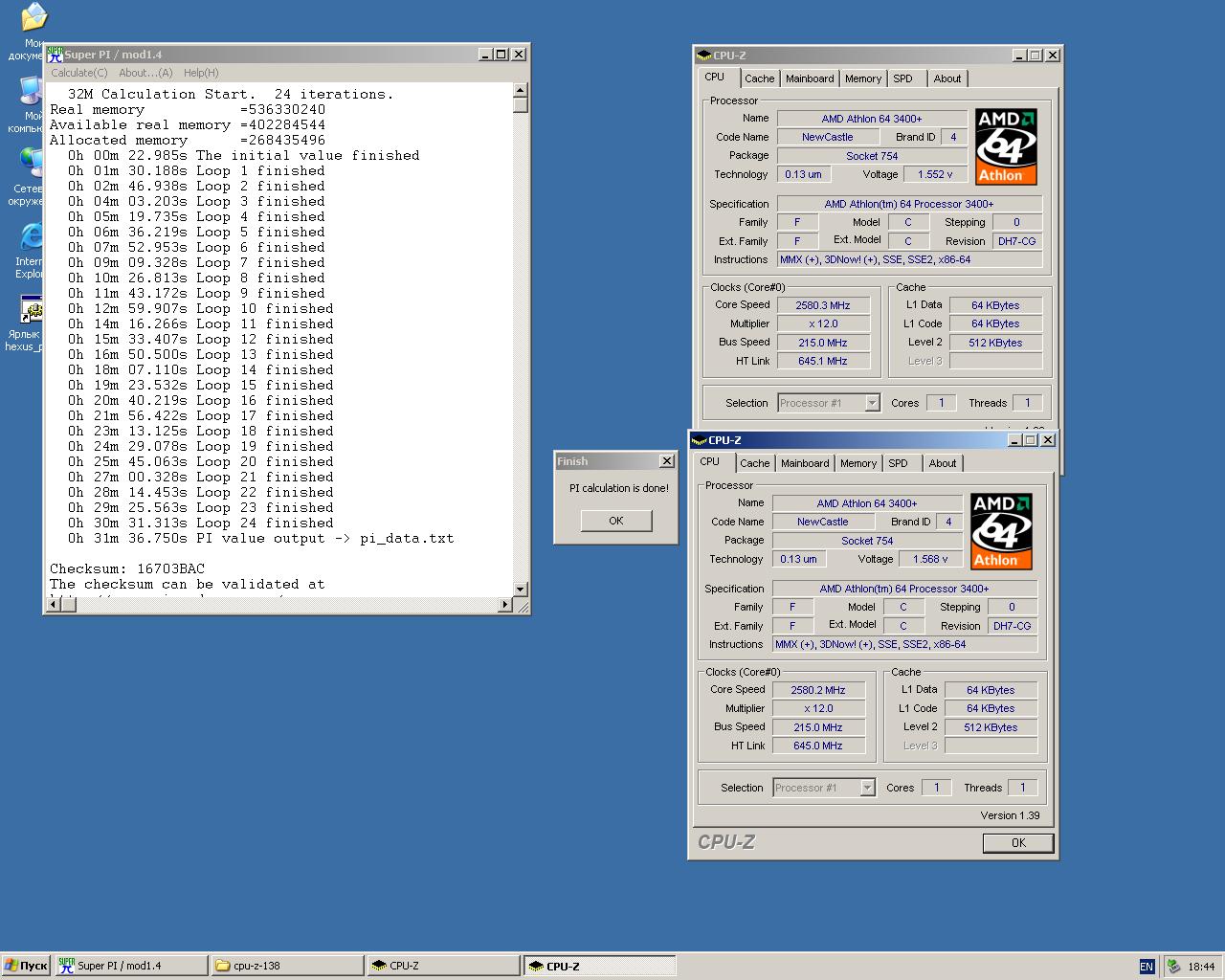Expand Processor #1 selection dropdown in front CPU-Z
This screenshot has height=980, width=1225.
867,788
